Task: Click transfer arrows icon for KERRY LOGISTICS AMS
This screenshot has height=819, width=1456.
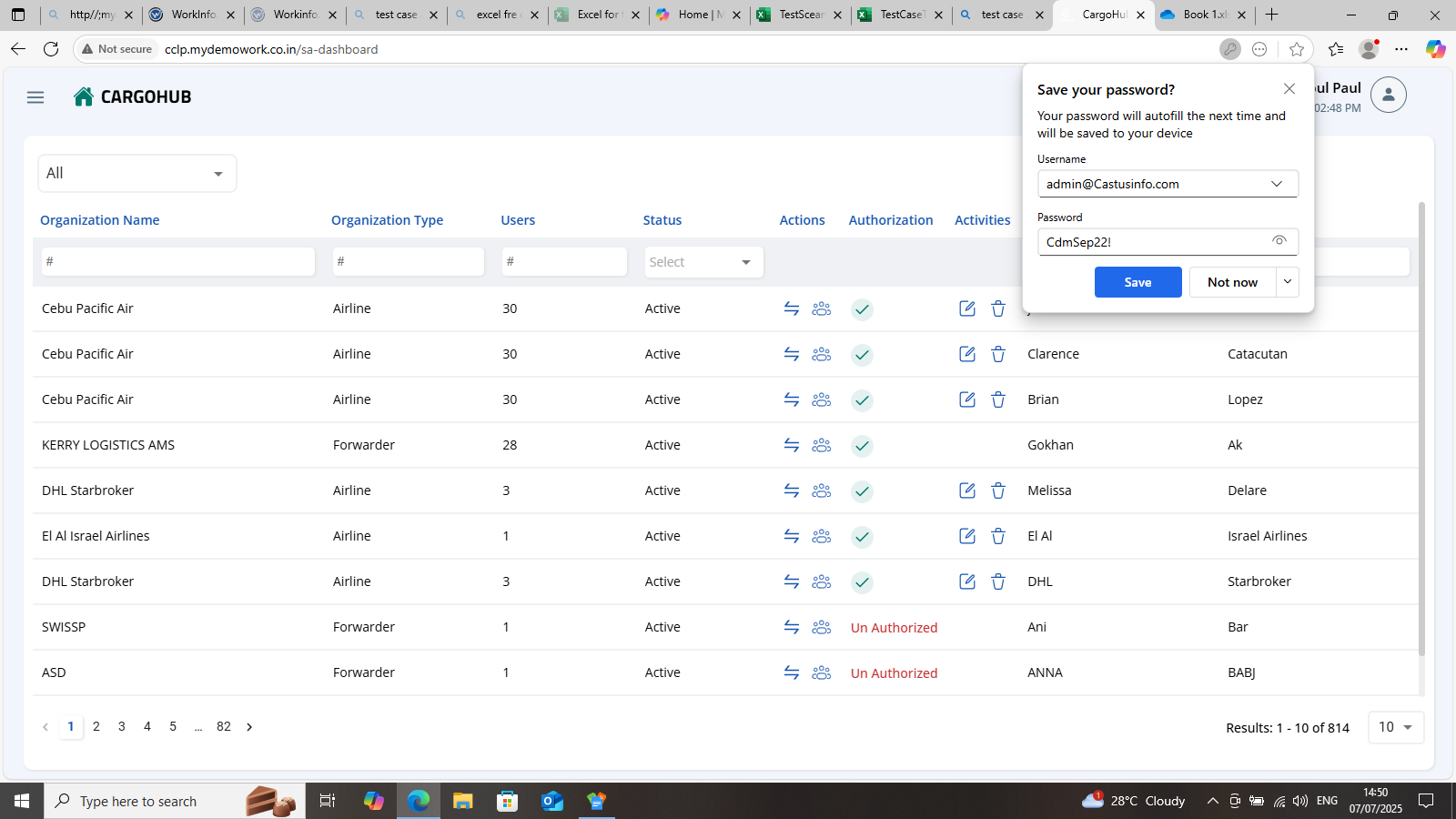Action: click(792, 445)
